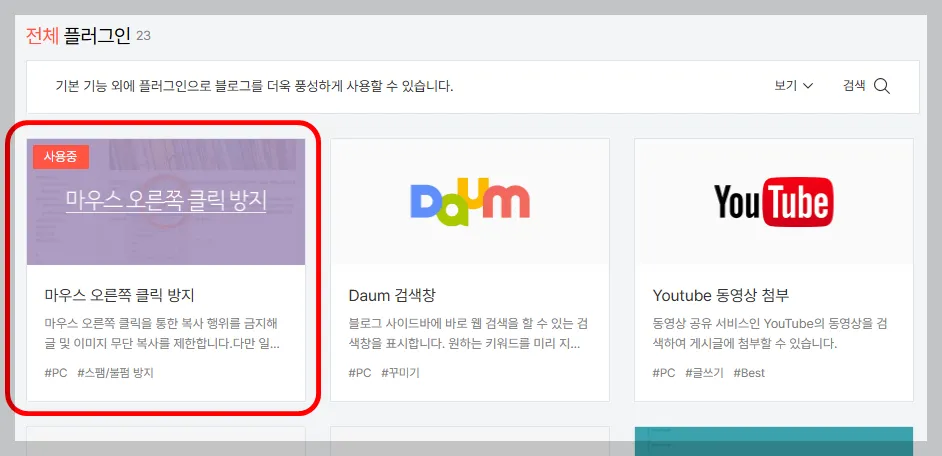Image resolution: width=942 pixels, height=456 pixels.
Task: Click the #스팸/불펌 방지 tag
Action: click(115, 373)
